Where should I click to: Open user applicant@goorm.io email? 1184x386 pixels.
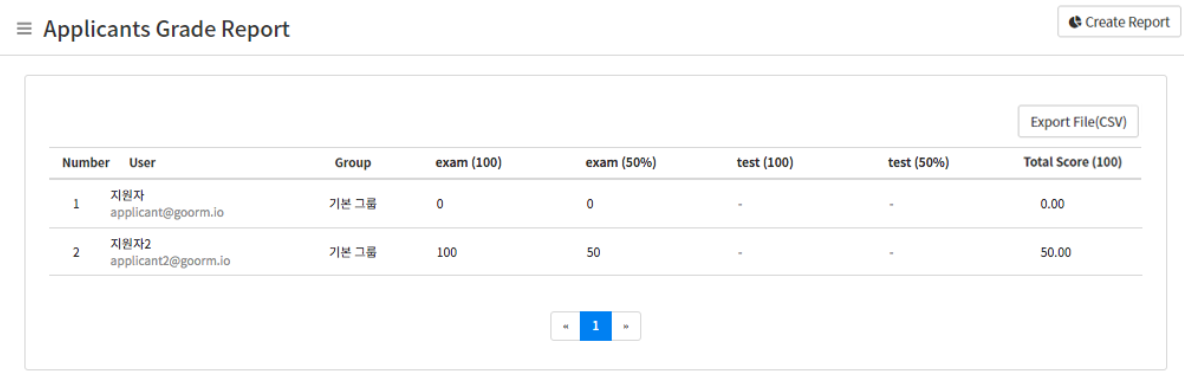coord(167,212)
